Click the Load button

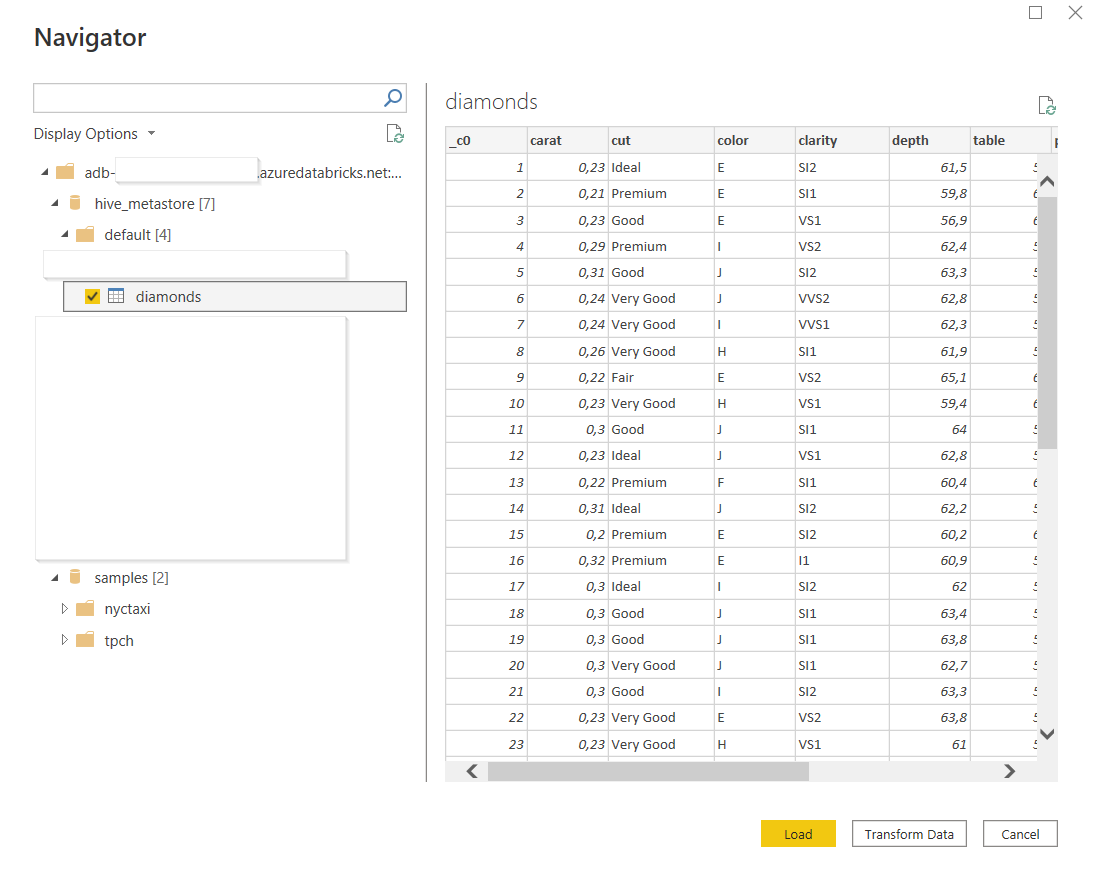coord(798,834)
